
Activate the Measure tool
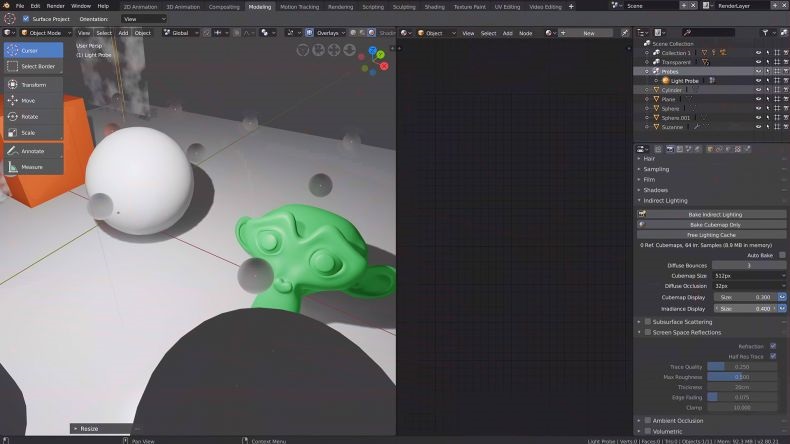(x=33, y=167)
